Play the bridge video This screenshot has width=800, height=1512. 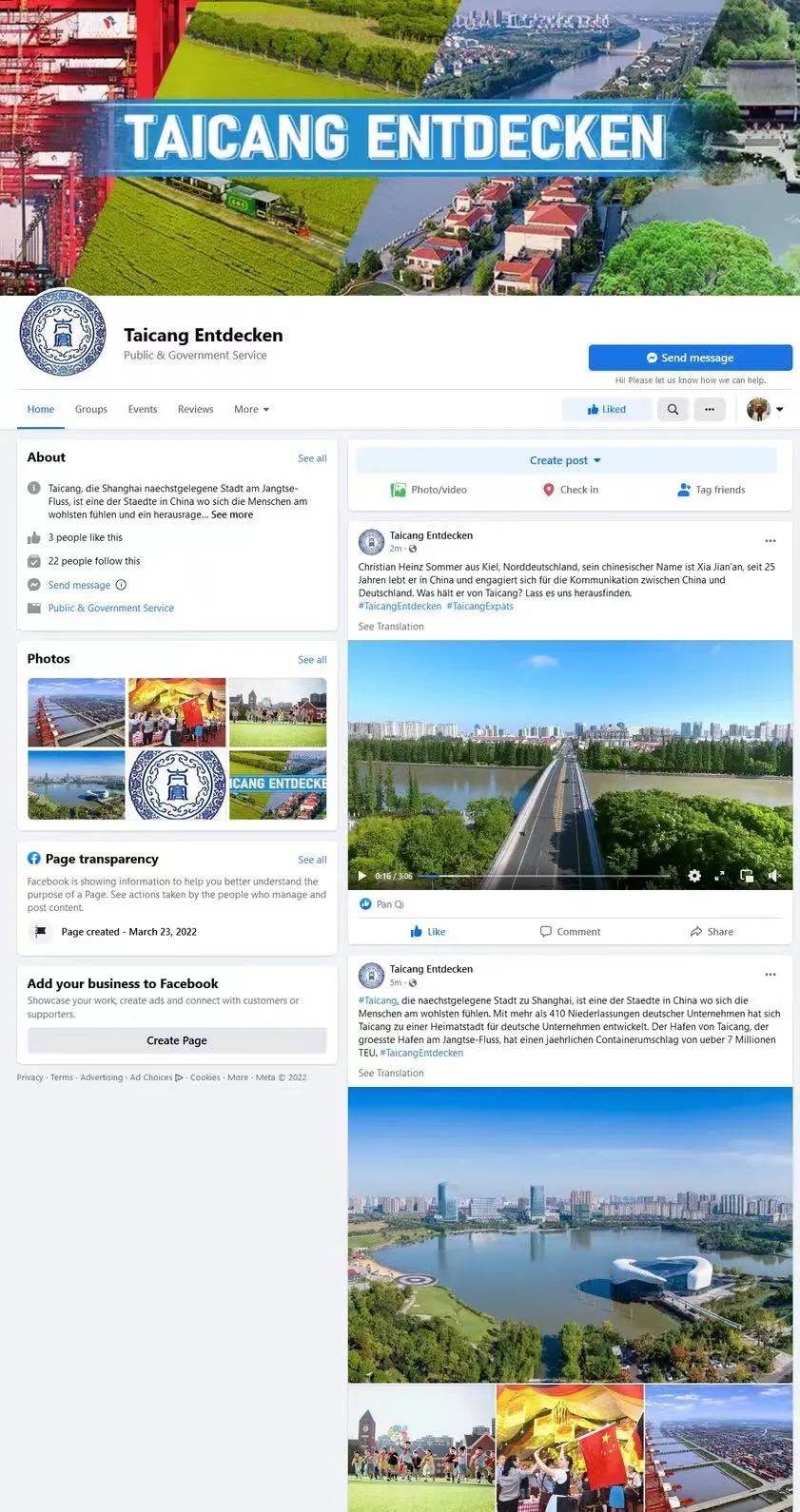pos(362,876)
